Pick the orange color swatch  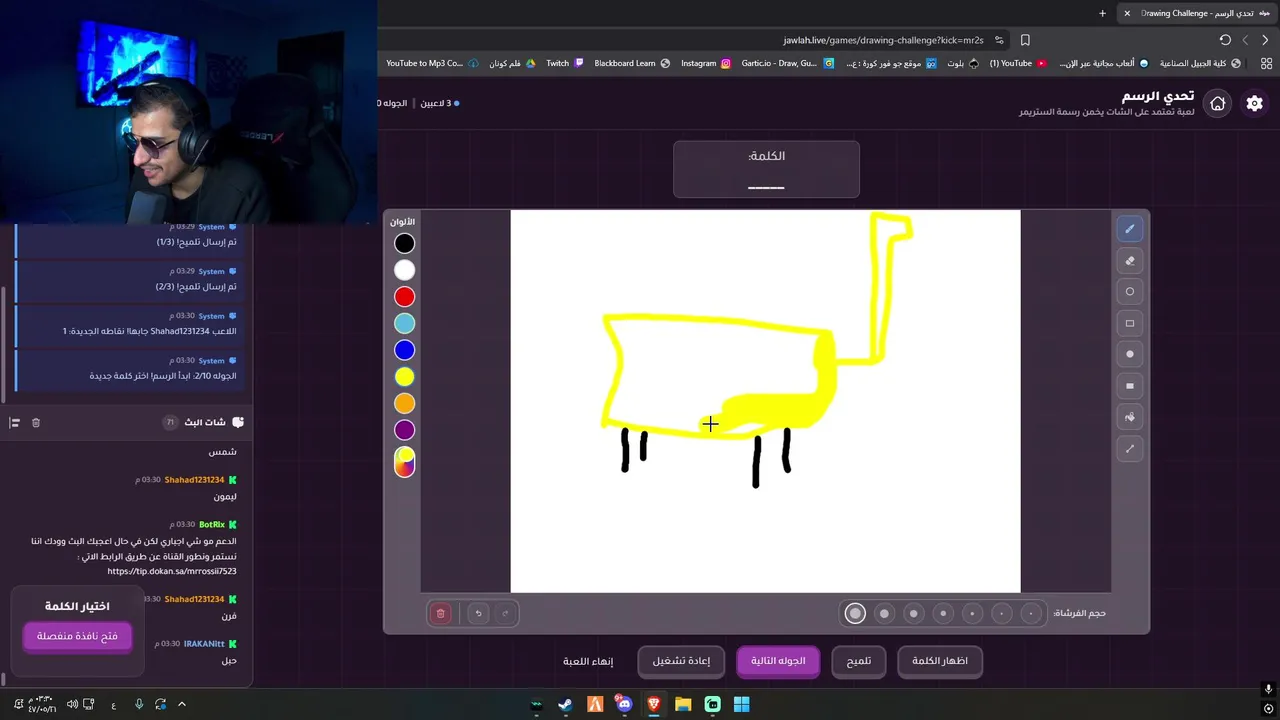tap(404, 403)
